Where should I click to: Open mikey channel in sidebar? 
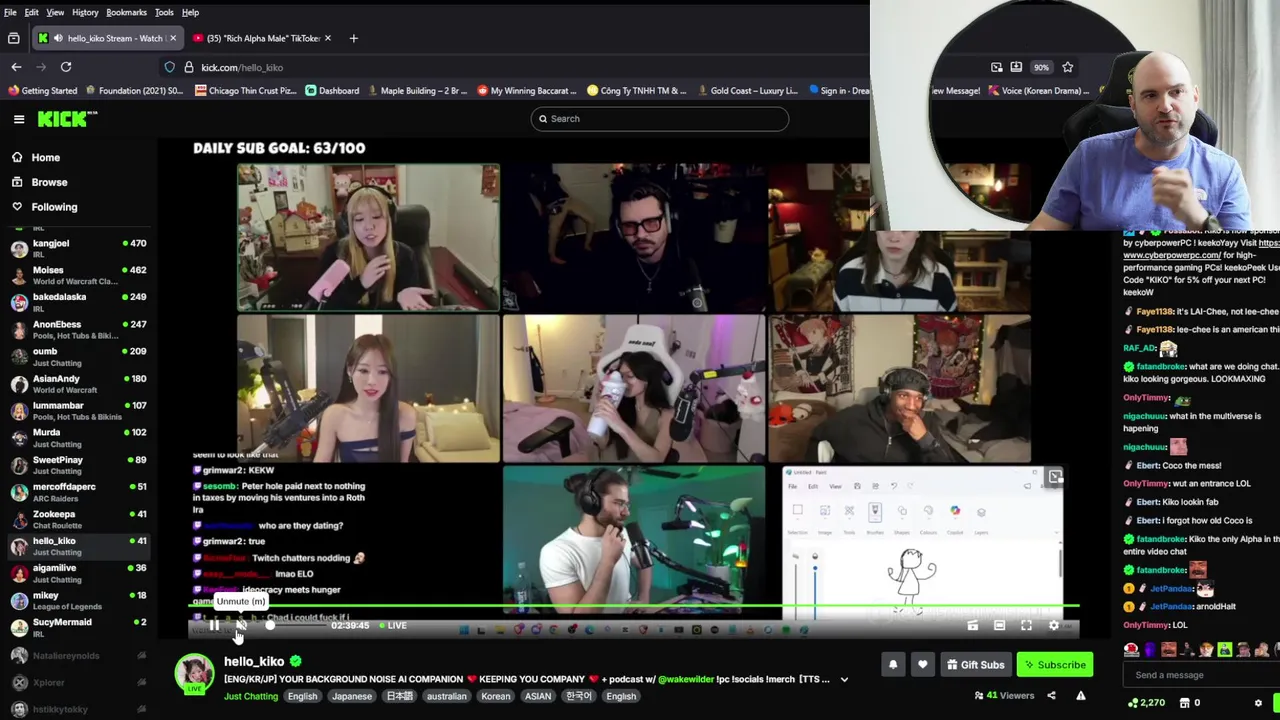click(x=78, y=600)
